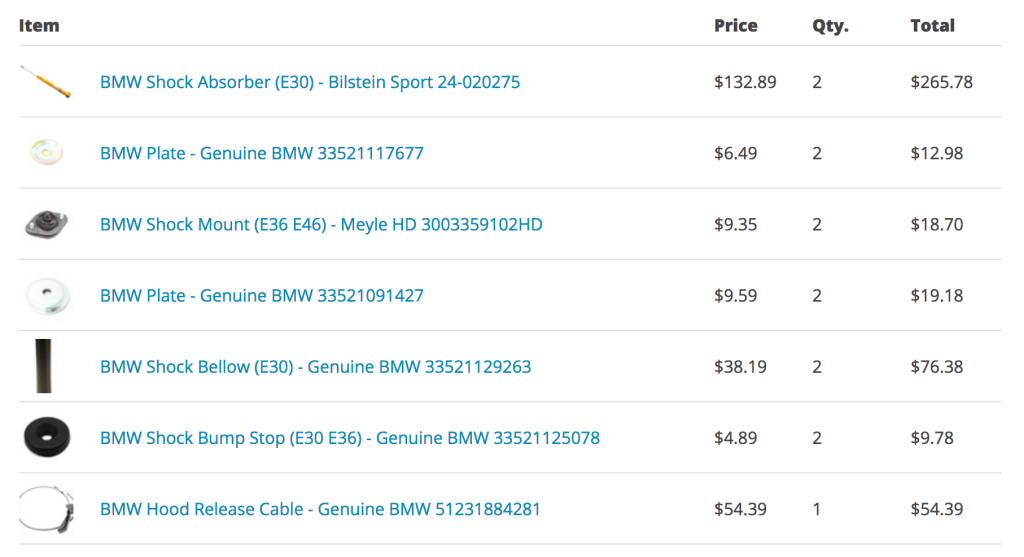This screenshot has height=557, width=1024.
Task: Click the white plate 33521091427 thumbnail
Action: 48,296
